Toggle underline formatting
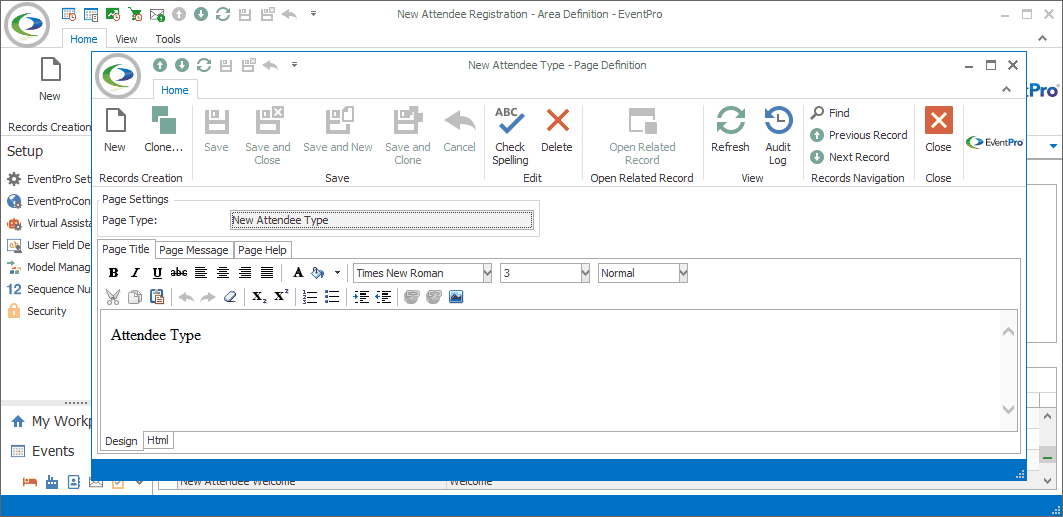 coord(157,273)
